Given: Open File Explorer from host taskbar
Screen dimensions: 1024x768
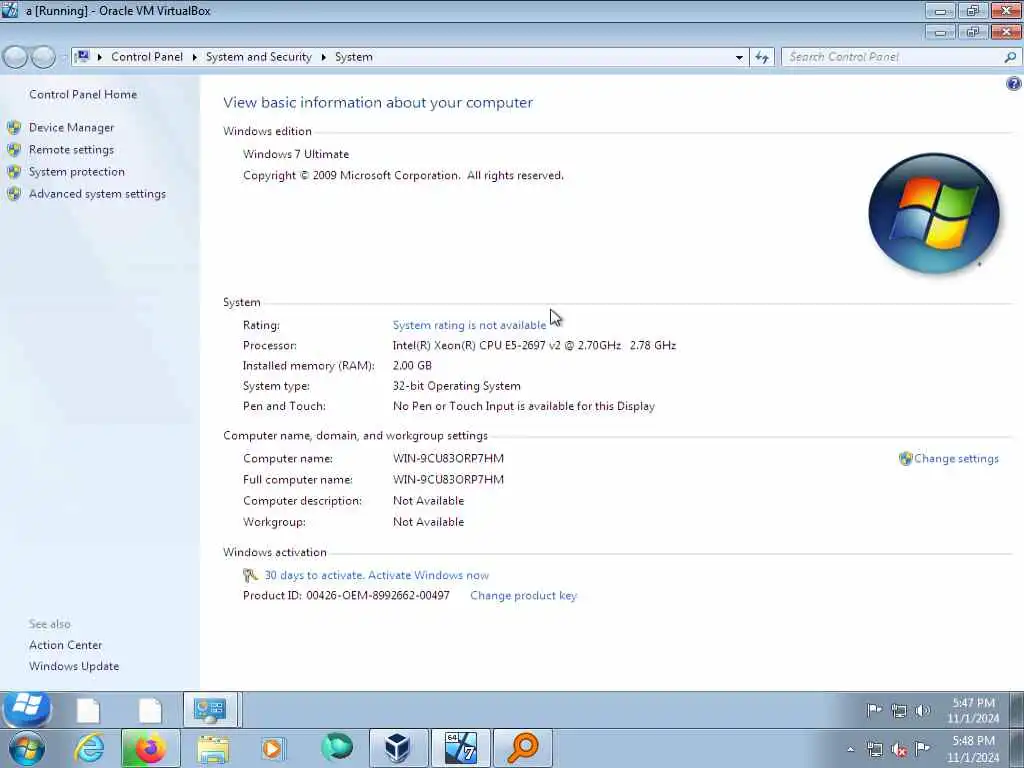Looking at the screenshot, I should point(213,749).
